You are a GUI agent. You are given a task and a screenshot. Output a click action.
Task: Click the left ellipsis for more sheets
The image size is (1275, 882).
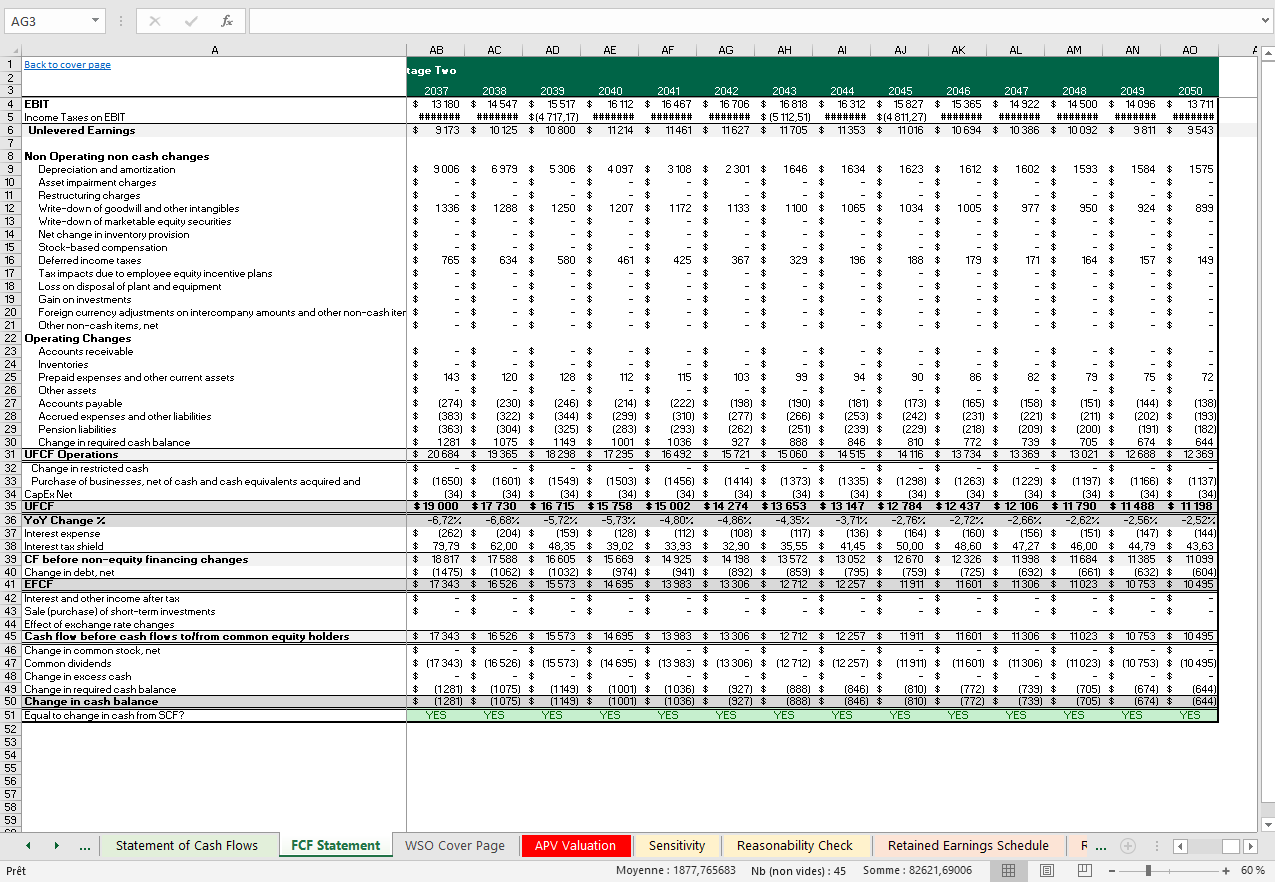tap(85, 846)
